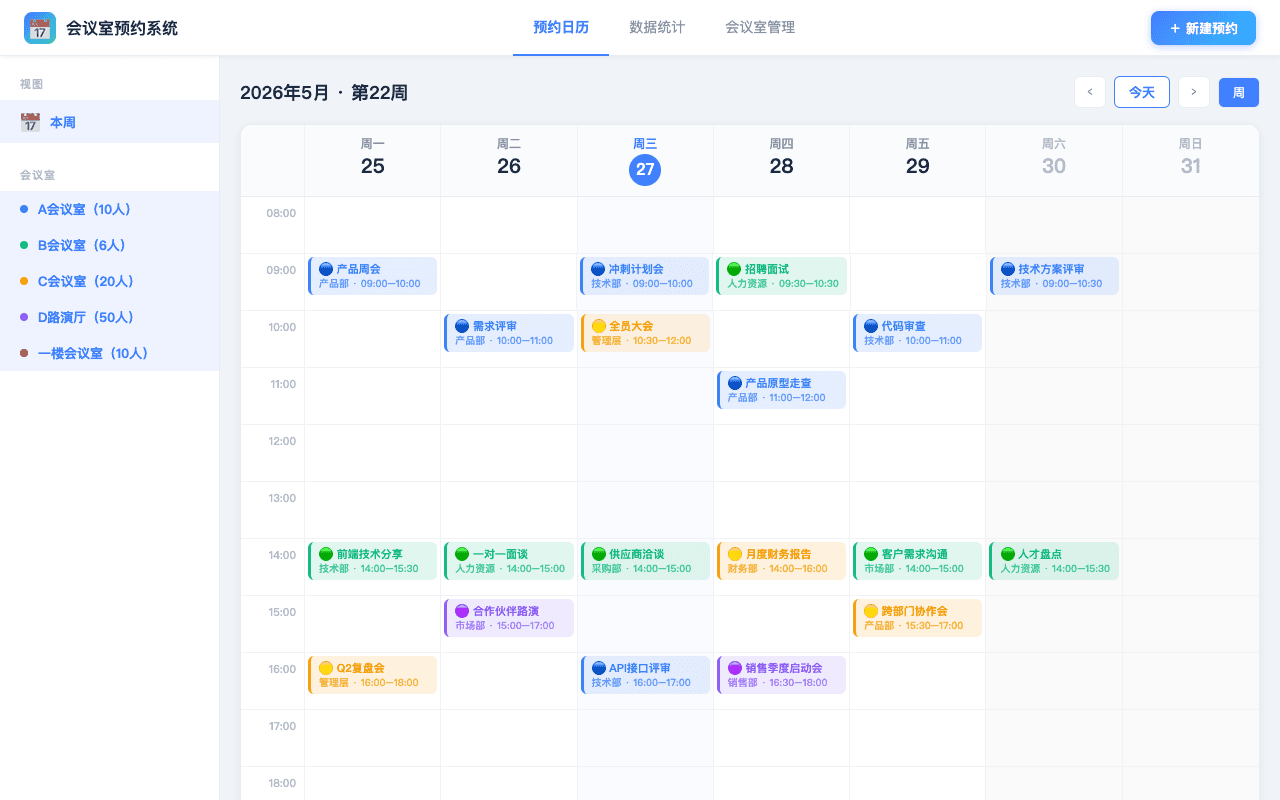Screen dimensions: 1280x800
Task: Toggle B会议室（6人） filter
Action: pyautogui.click(x=110, y=245)
